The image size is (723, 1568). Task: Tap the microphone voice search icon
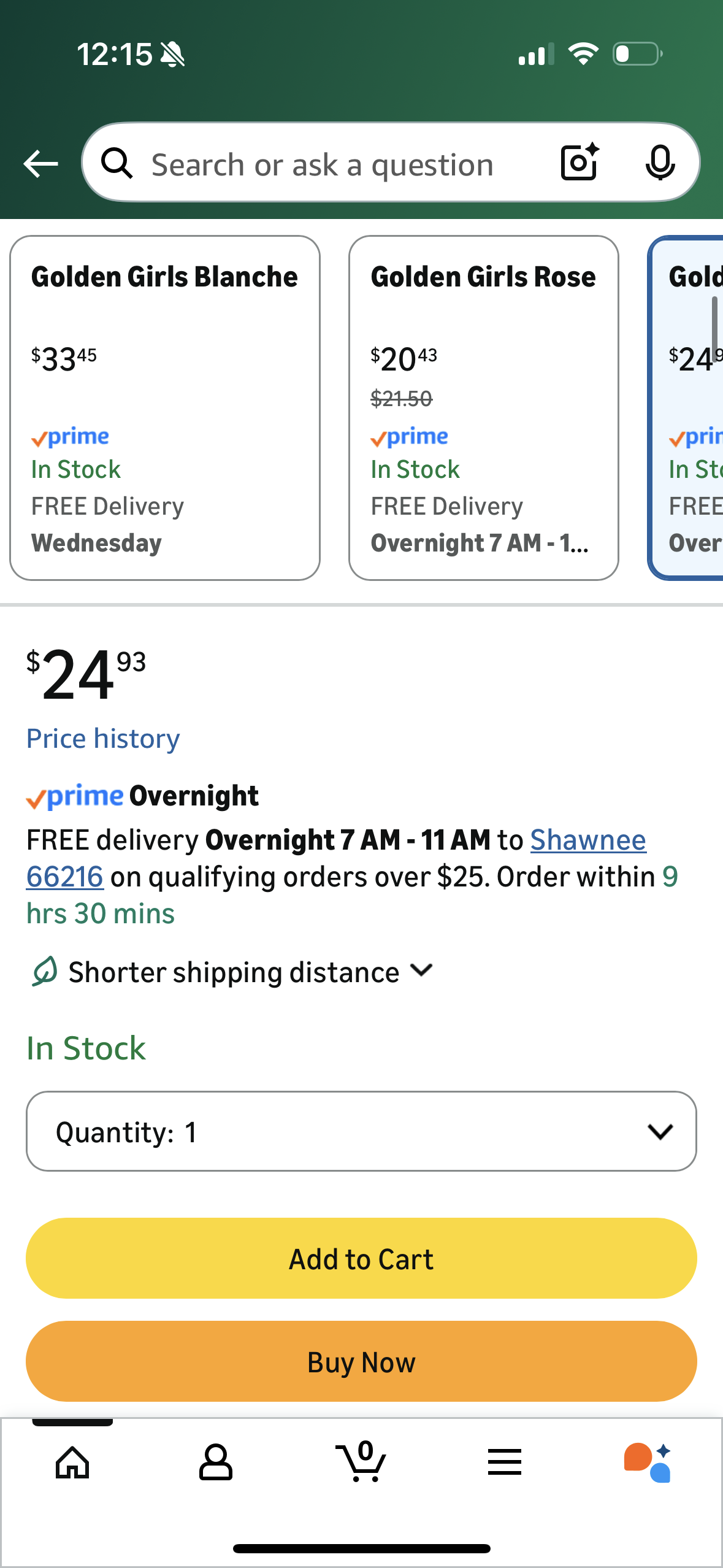pyautogui.click(x=660, y=163)
